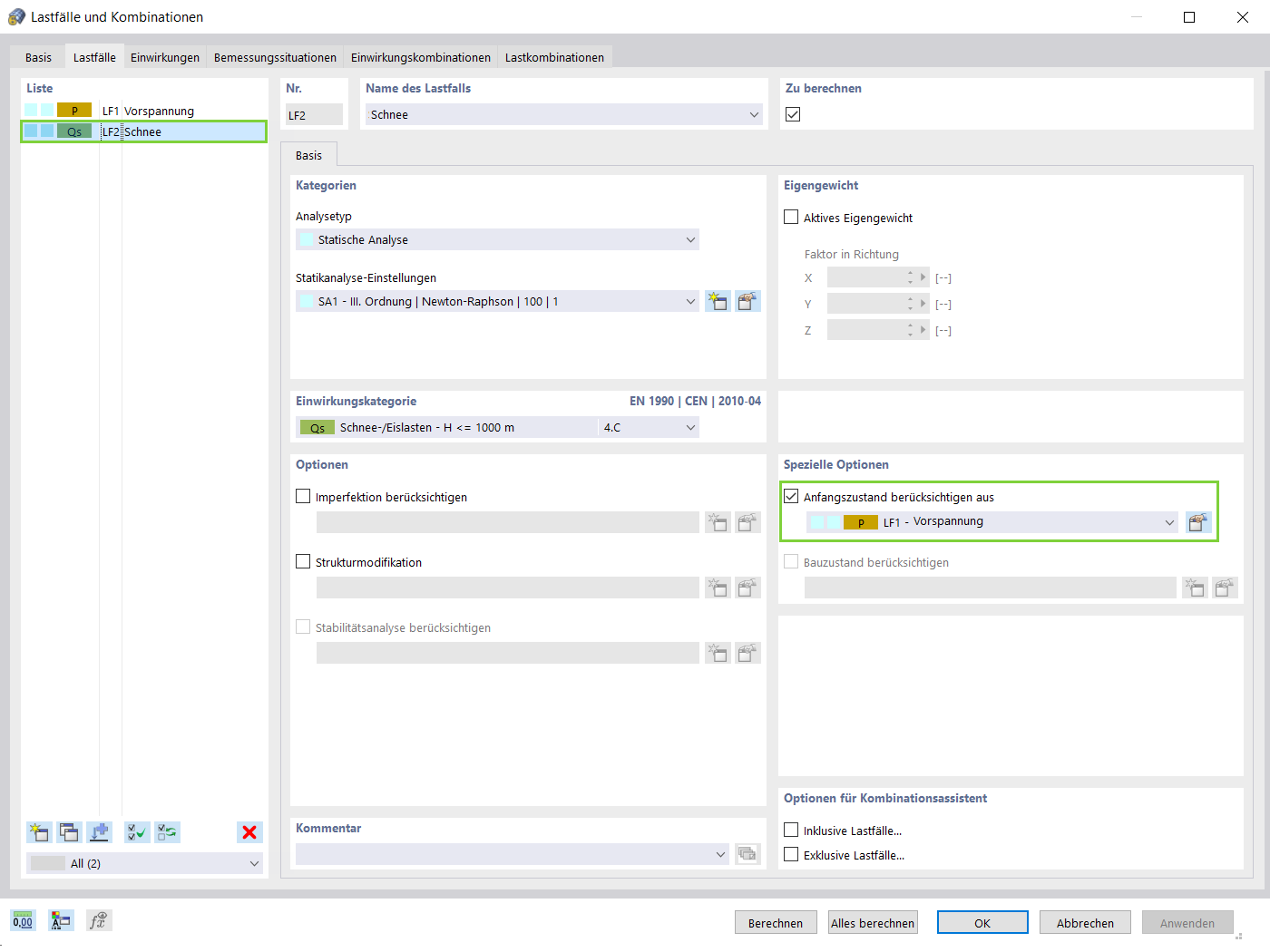This screenshot has height=952, width=1270.
Task: Go to the Bemessungssituationen tab
Action: pyautogui.click(x=275, y=57)
